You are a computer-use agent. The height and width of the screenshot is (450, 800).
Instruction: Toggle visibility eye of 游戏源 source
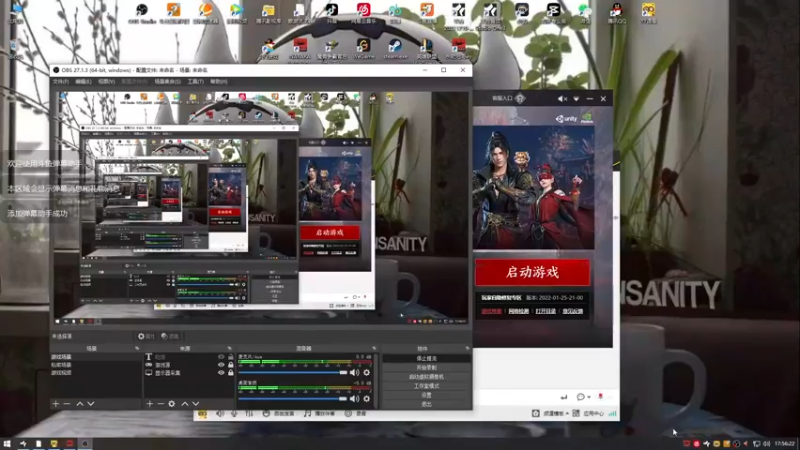click(221, 365)
